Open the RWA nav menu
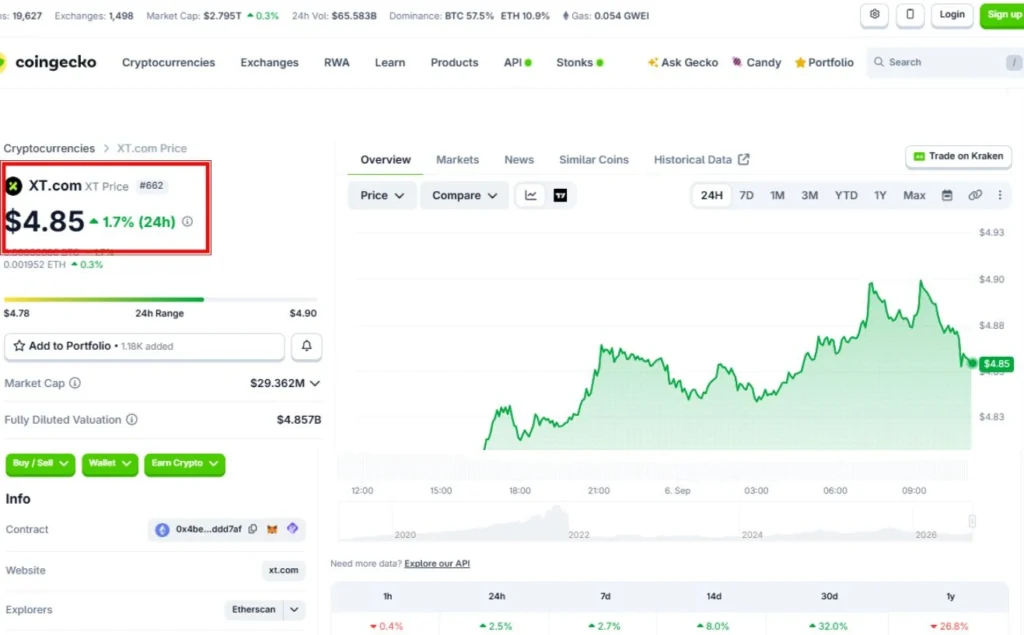 coord(337,63)
